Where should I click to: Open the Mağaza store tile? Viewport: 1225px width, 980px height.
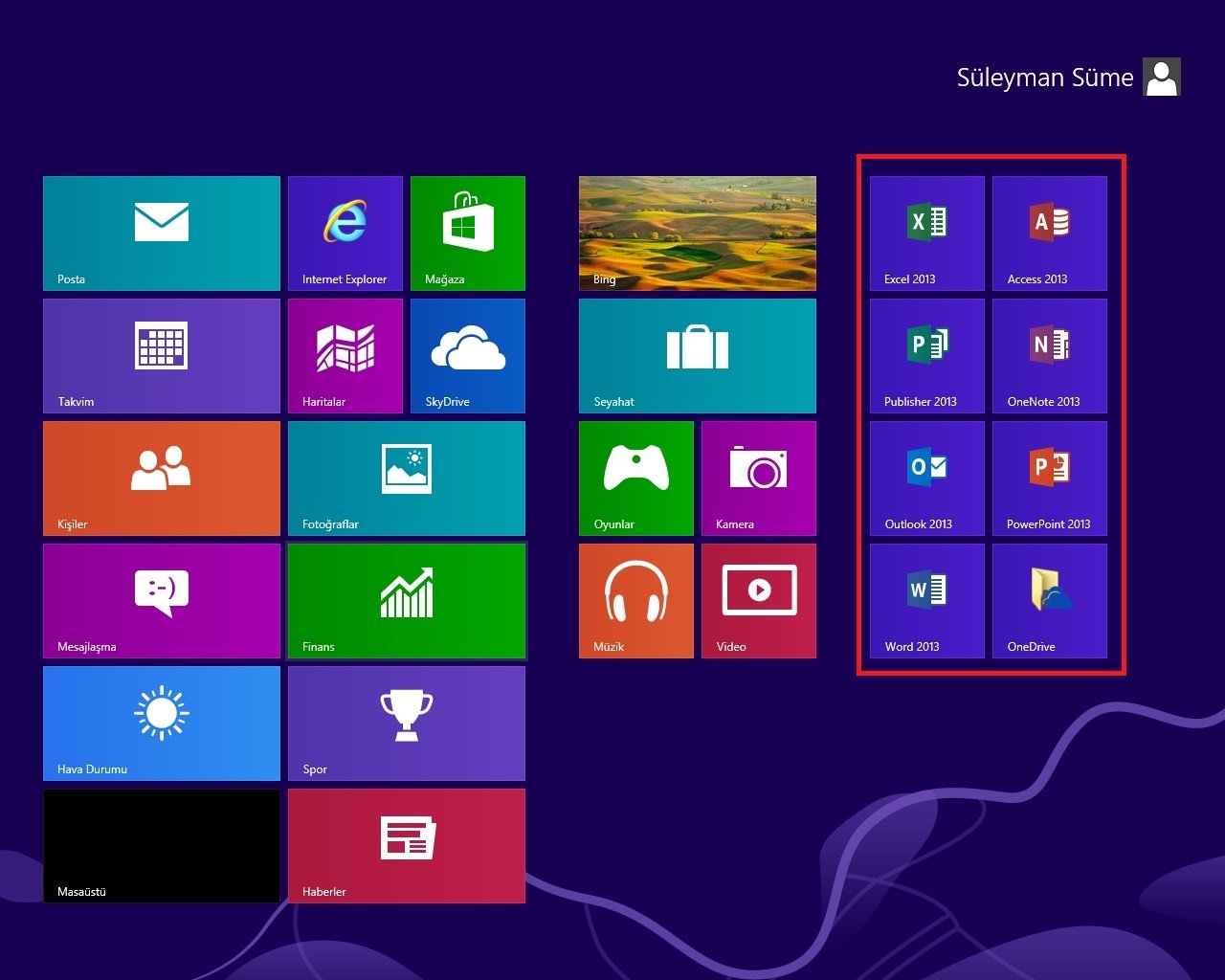point(467,233)
